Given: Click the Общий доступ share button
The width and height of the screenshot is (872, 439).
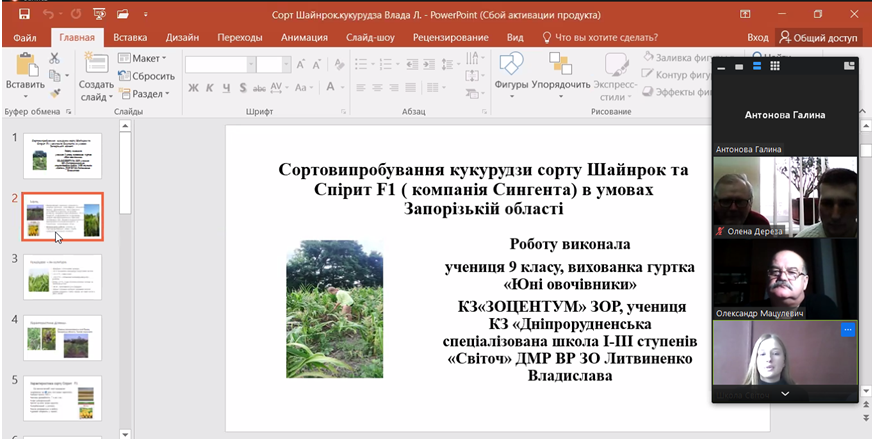Looking at the screenshot, I should coord(819,37).
